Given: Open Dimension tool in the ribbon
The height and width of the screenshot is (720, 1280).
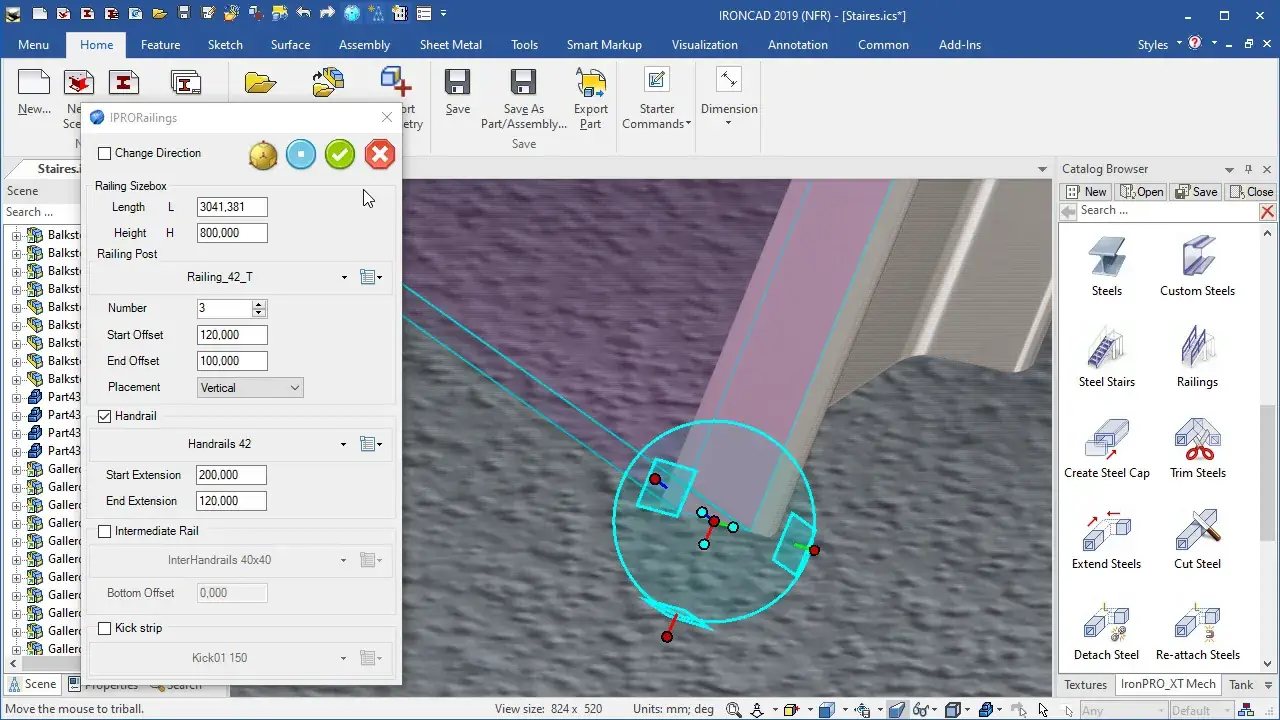Looking at the screenshot, I should (x=729, y=98).
